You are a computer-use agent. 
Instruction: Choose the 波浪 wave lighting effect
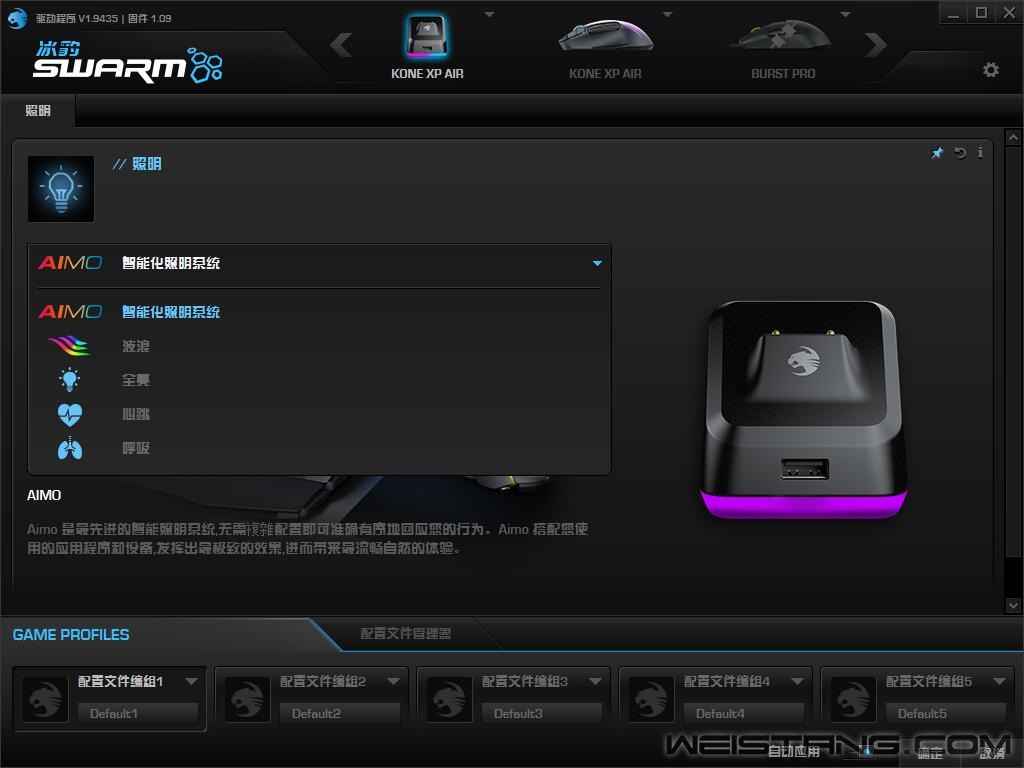319,346
